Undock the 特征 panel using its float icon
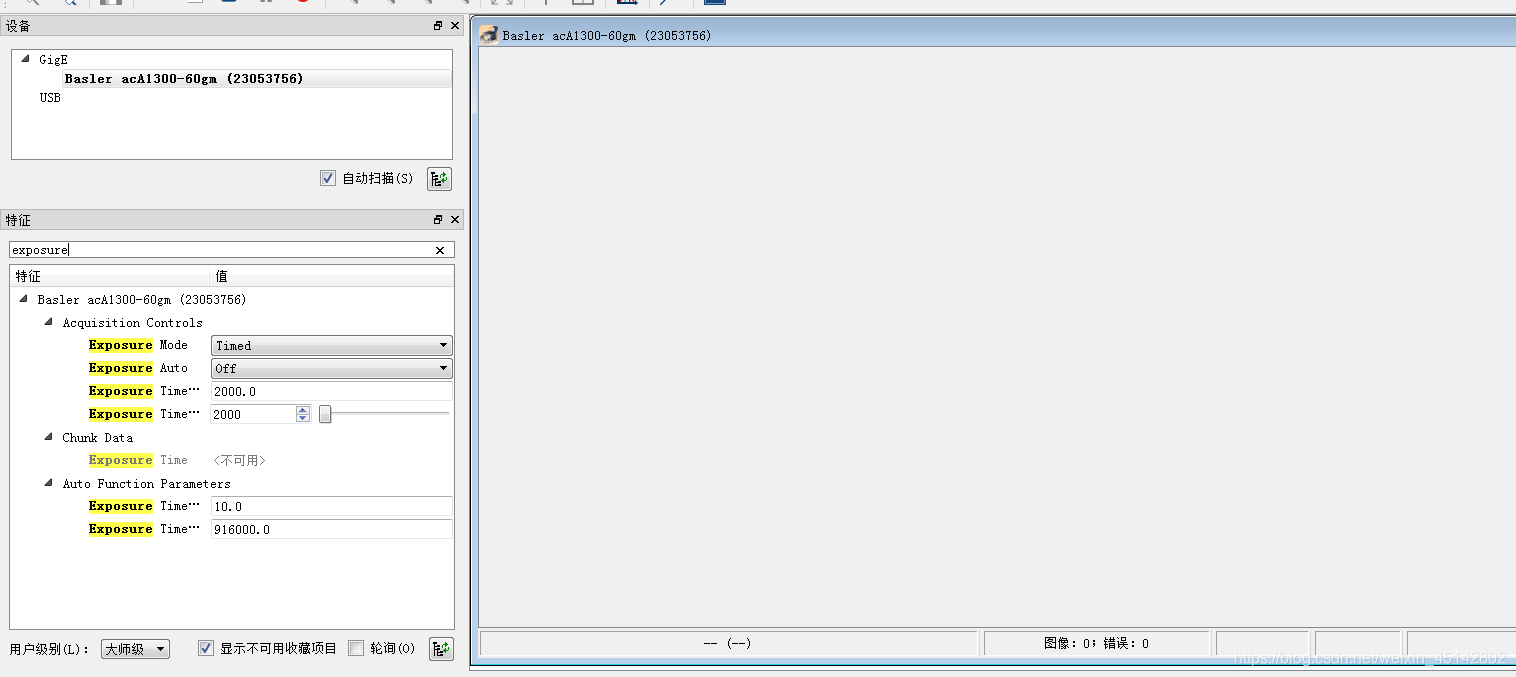1516x677 pixels. 438,220
